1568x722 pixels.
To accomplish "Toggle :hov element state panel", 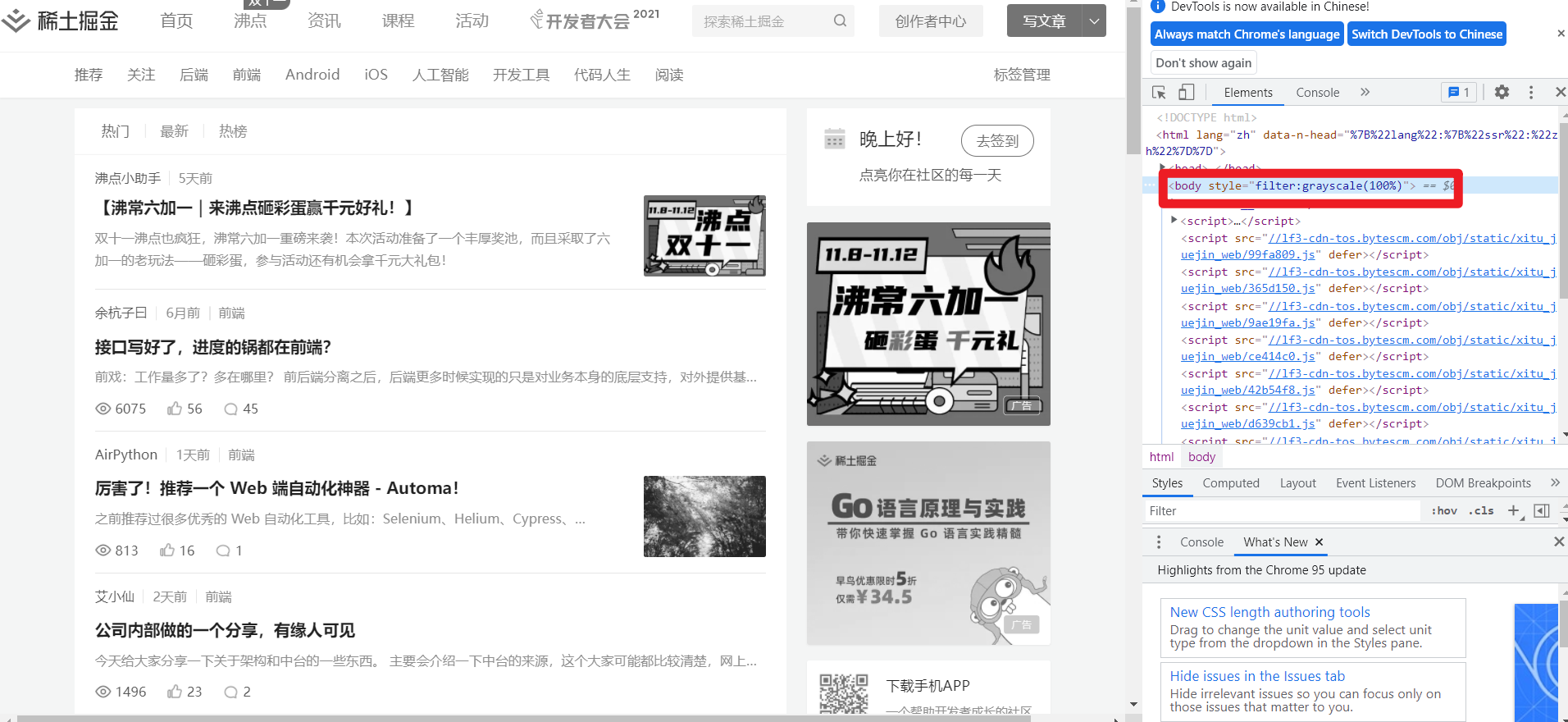I will (1444, 510).
